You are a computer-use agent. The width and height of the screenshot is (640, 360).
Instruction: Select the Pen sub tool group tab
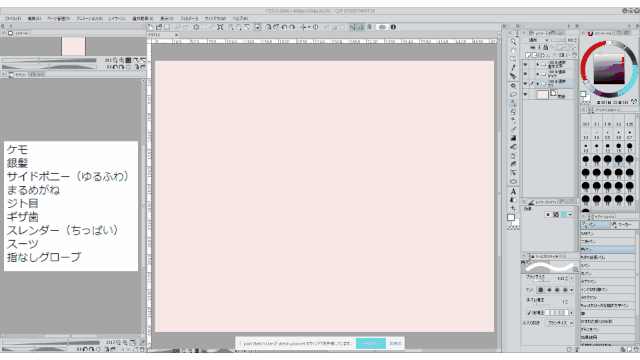point(595,225)
